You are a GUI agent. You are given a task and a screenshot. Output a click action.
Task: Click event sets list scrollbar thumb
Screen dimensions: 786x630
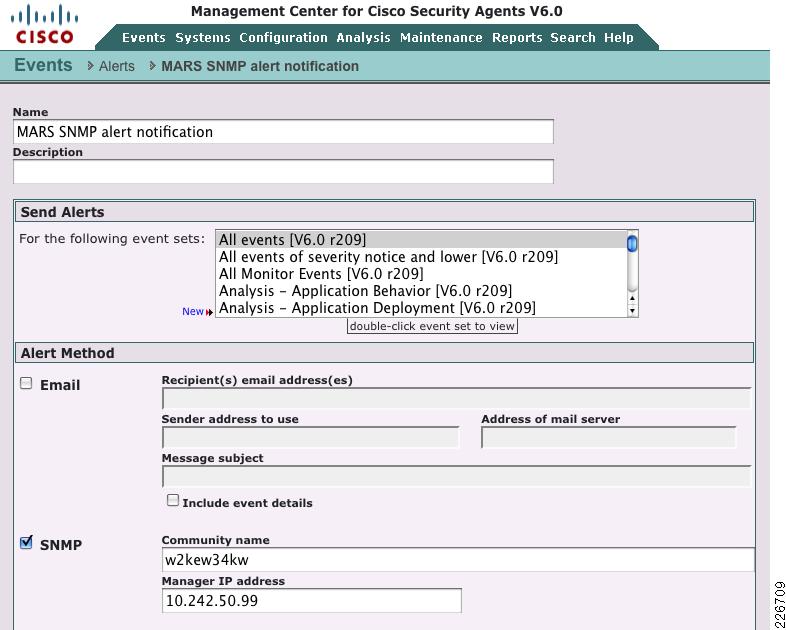pos(632,244)
